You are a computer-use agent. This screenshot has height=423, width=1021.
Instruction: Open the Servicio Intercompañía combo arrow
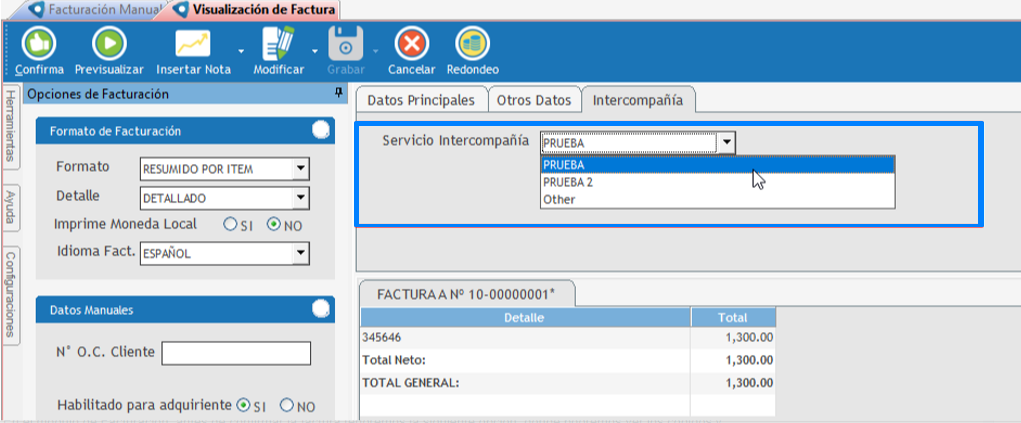coord(727,143)
